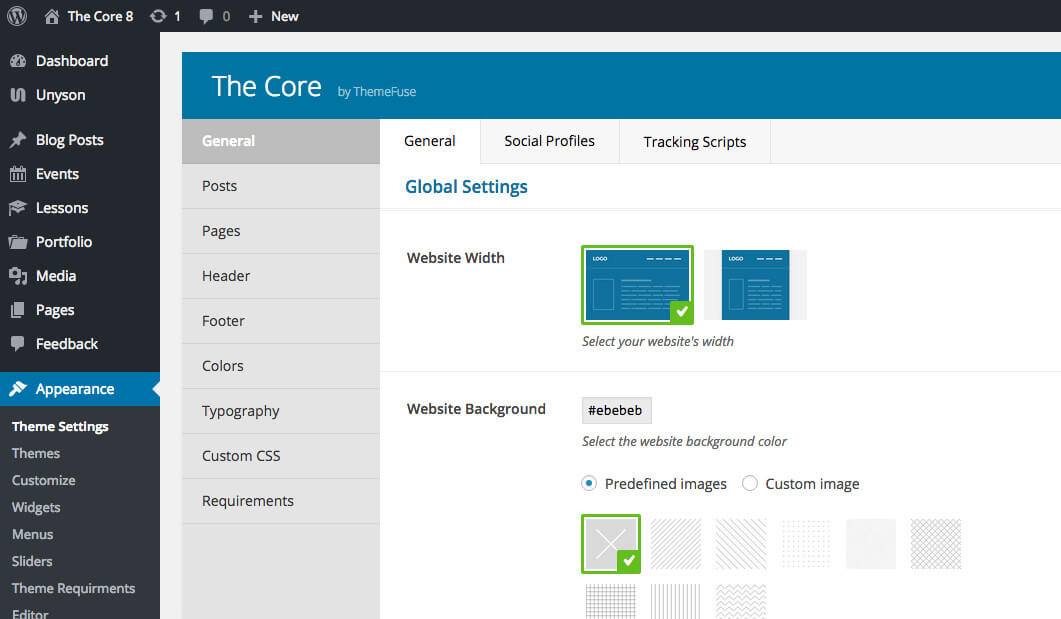Select the dotted background pattern
The width and height of the screenshot is (1061, 619).
pos(806,544)
